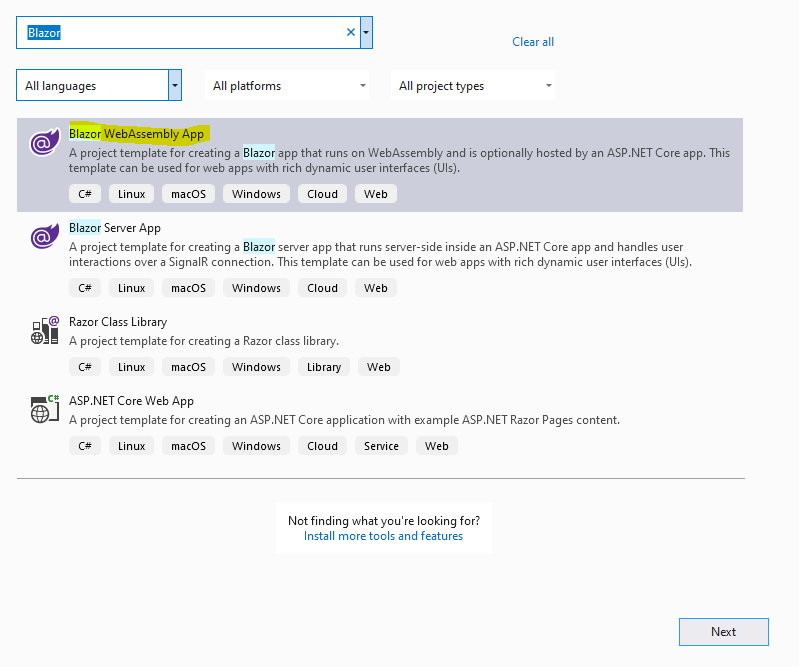Click the Cloud tag under Blazor WebAssembly App
This screenshot has height=667, width=799.
click(323, 194)
